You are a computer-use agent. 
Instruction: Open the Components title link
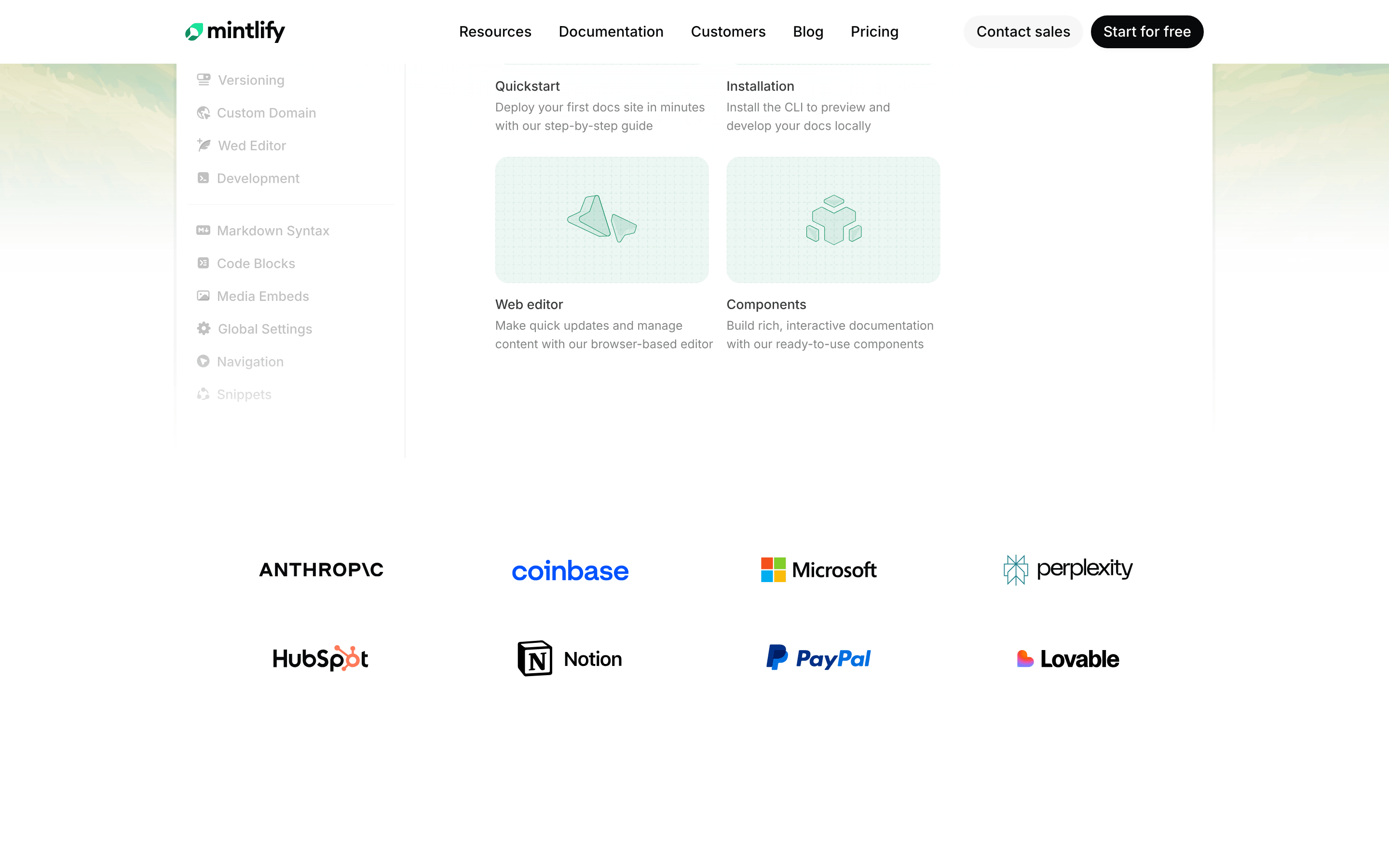tap(766, 304)
